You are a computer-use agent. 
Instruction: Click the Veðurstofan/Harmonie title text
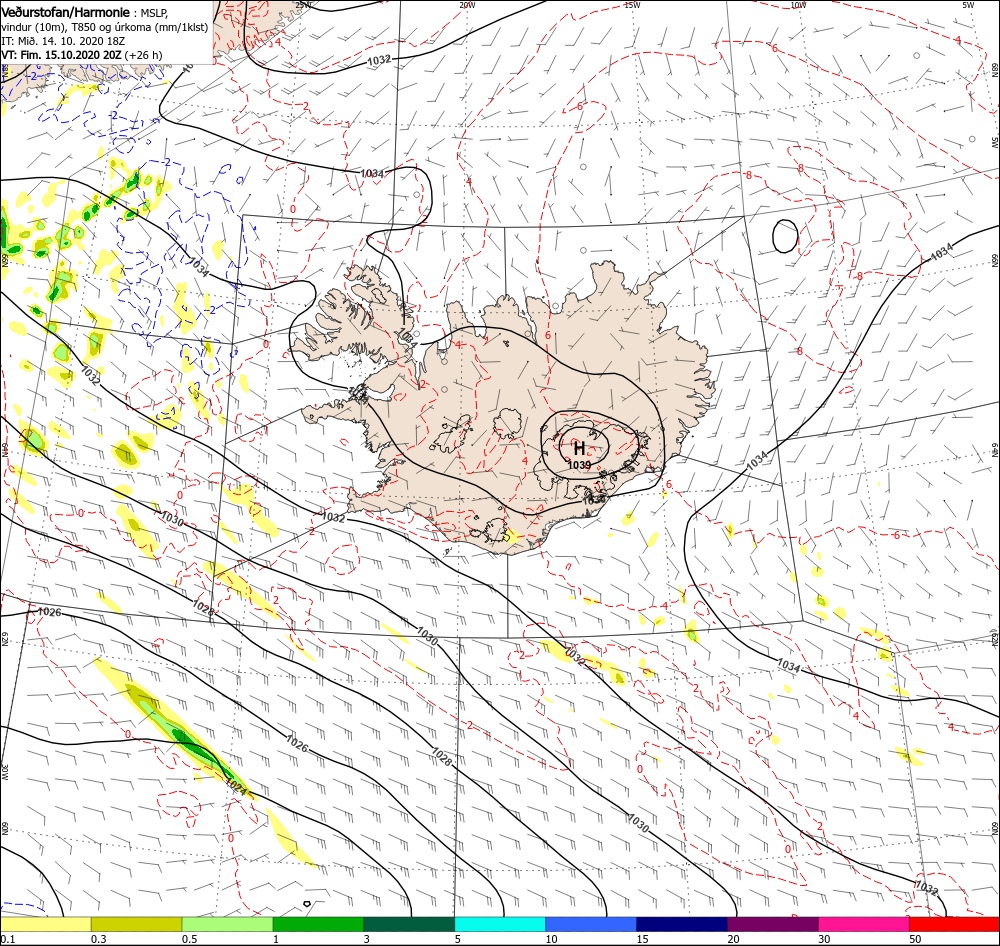coord(66,12)
